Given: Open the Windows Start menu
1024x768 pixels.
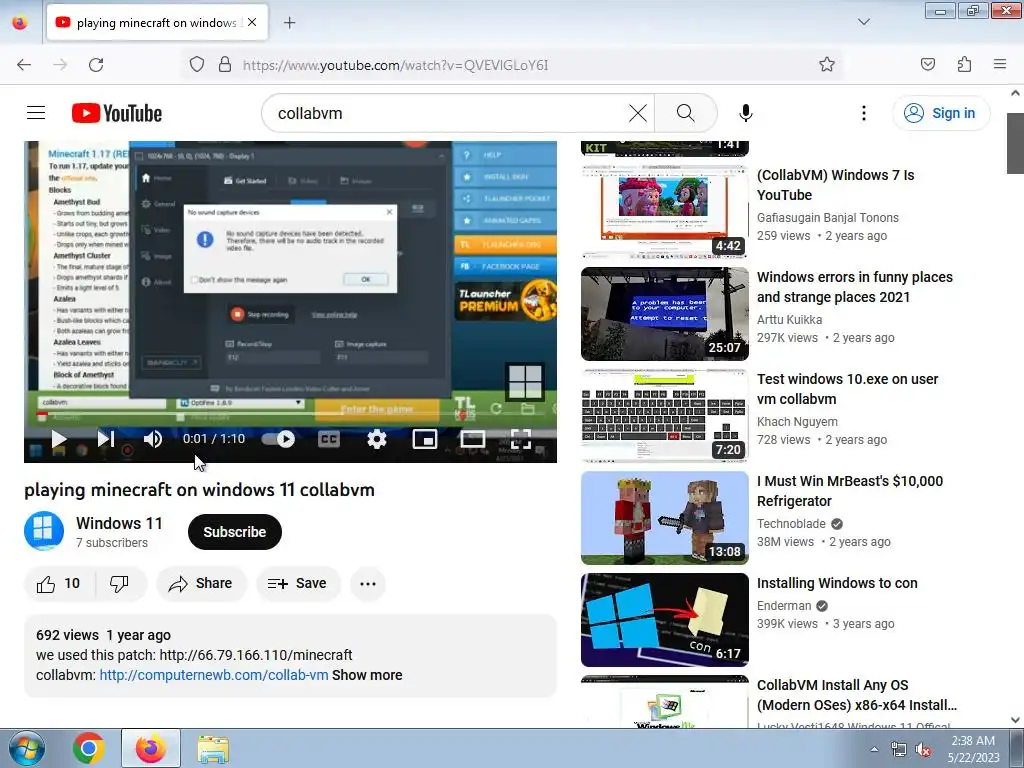Looking at the screenshot, I should point(27,748).
